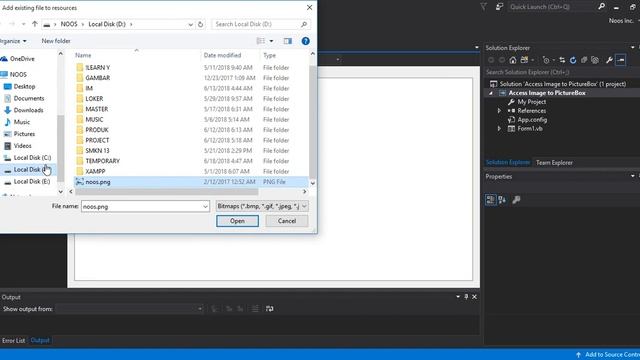Switch to the Error List tab
The image size is (640, 360).
point(13,340)
